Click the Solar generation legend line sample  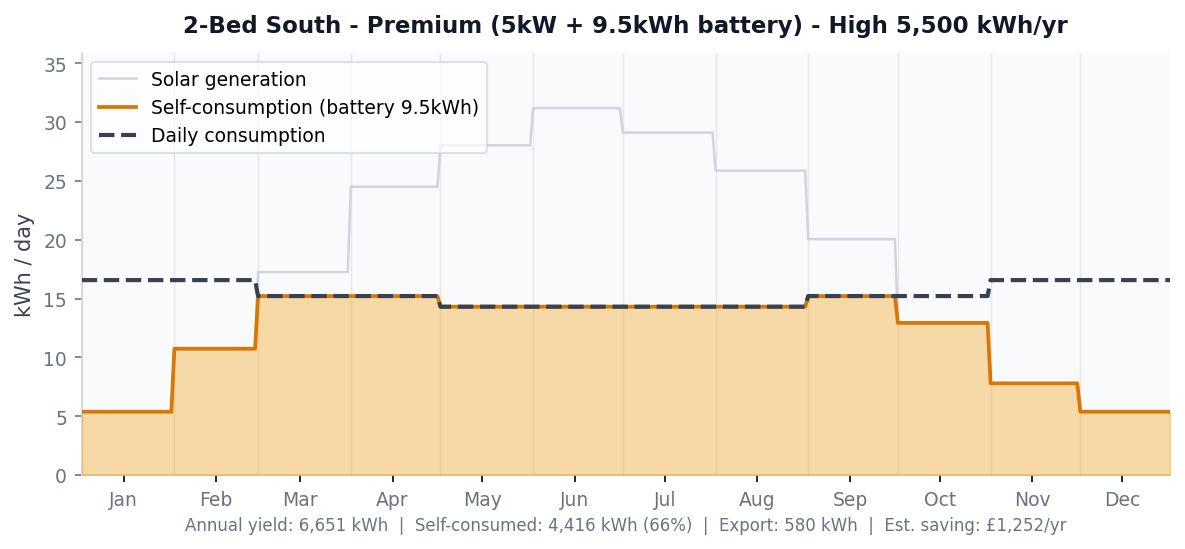click(117, 79)
